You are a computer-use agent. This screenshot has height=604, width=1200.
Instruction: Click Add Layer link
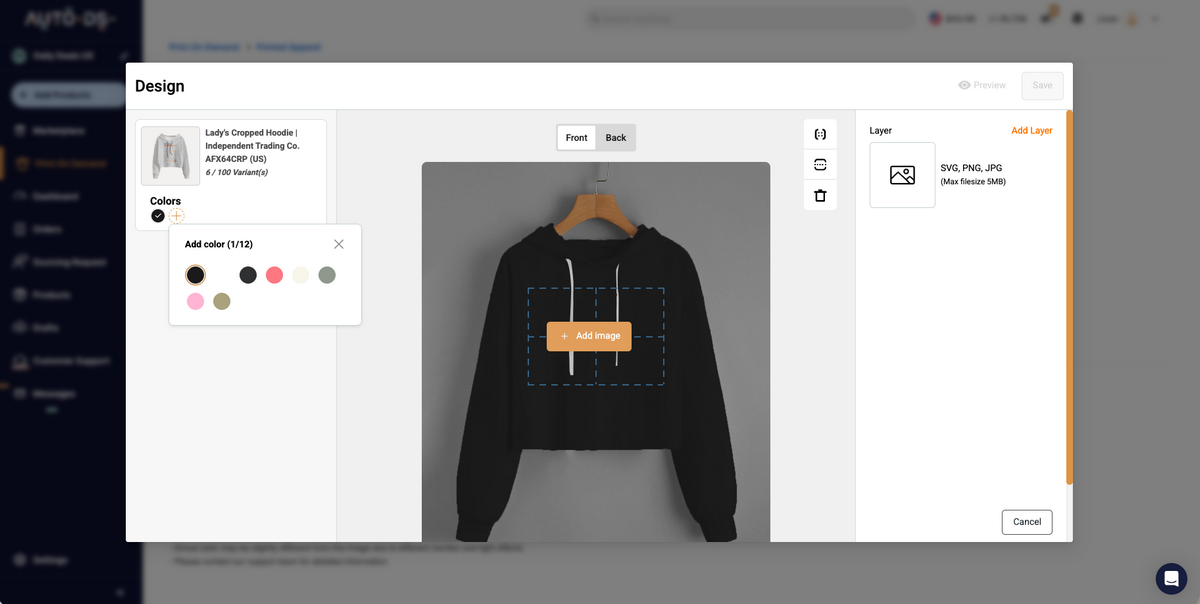1031,131
